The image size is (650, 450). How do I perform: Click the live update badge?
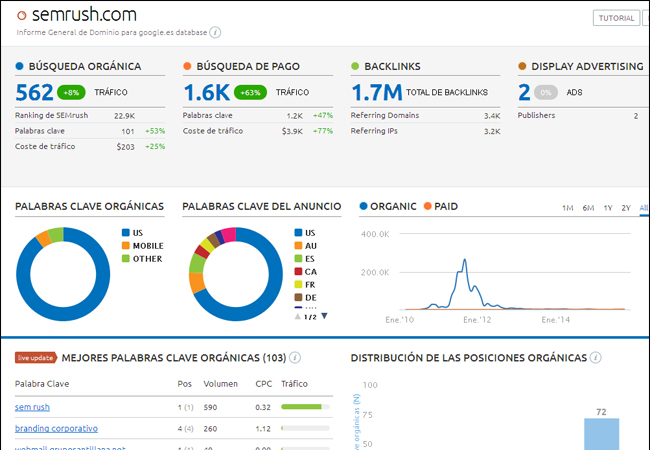[x=36, y=358]
